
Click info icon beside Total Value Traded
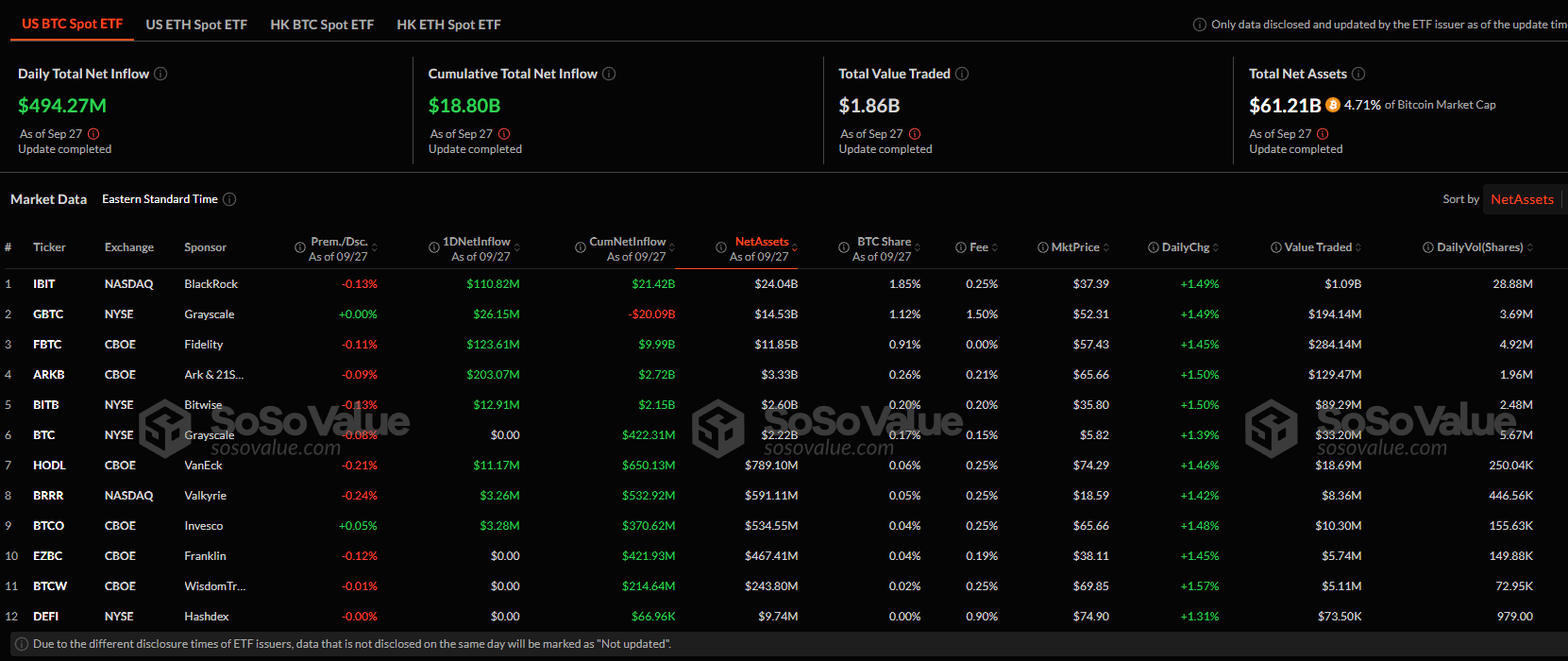[x=962, y=74]
